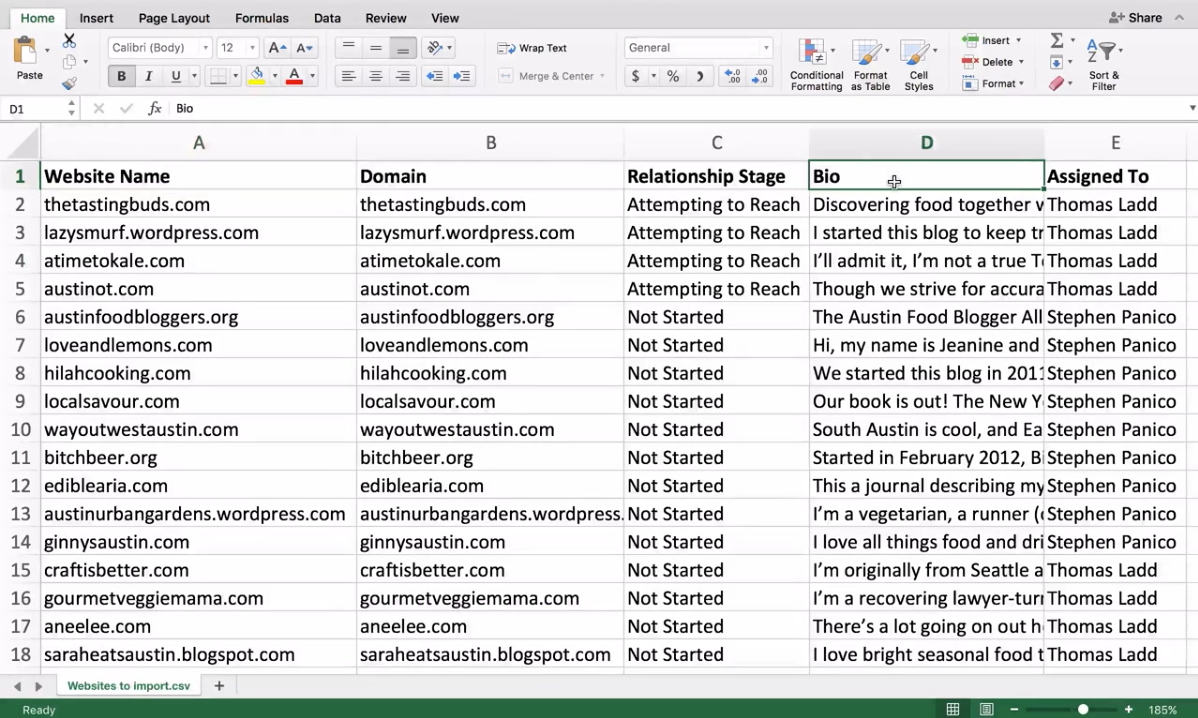Click Fill down icon
The width and height of the screenshot is (1198, 718).
[x=1057, y=62]
